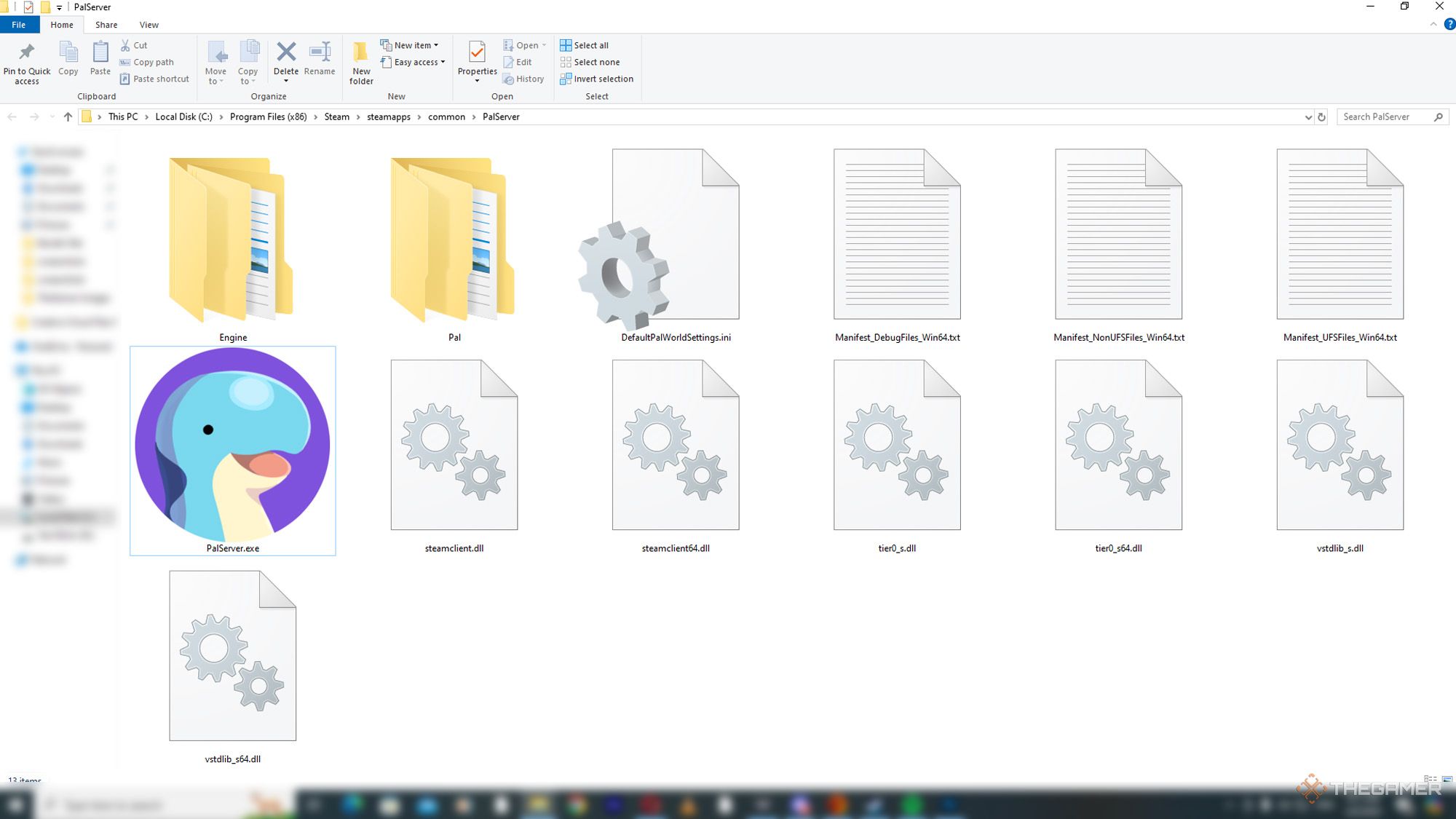Click This PC in address bar
1456x819 pixels.
(x=123, y=116)
